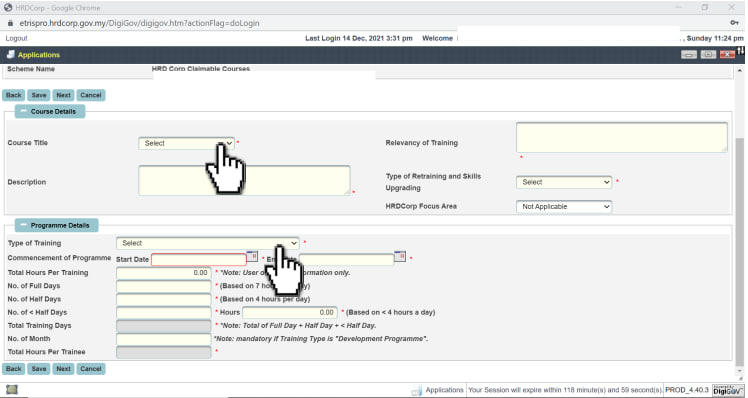This screenshot has width=748, height=398.
Task: Click the desktop icon in bottom-left status bar
Action: (x=12, y=389)
